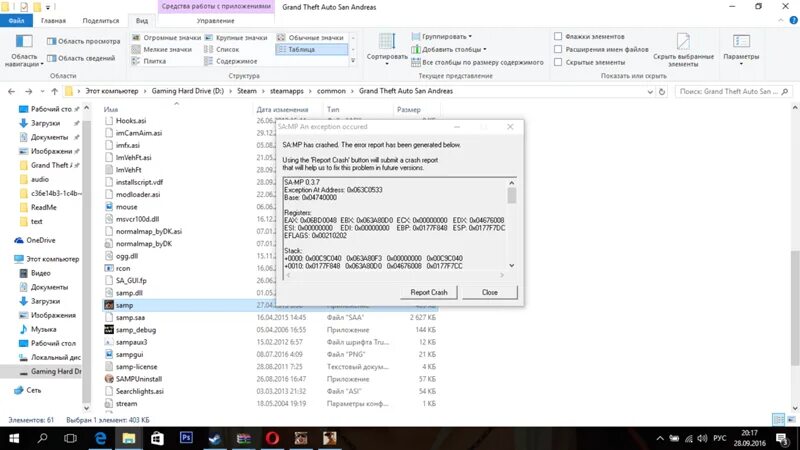Click common in the address breadcrumb

[331, 91]
